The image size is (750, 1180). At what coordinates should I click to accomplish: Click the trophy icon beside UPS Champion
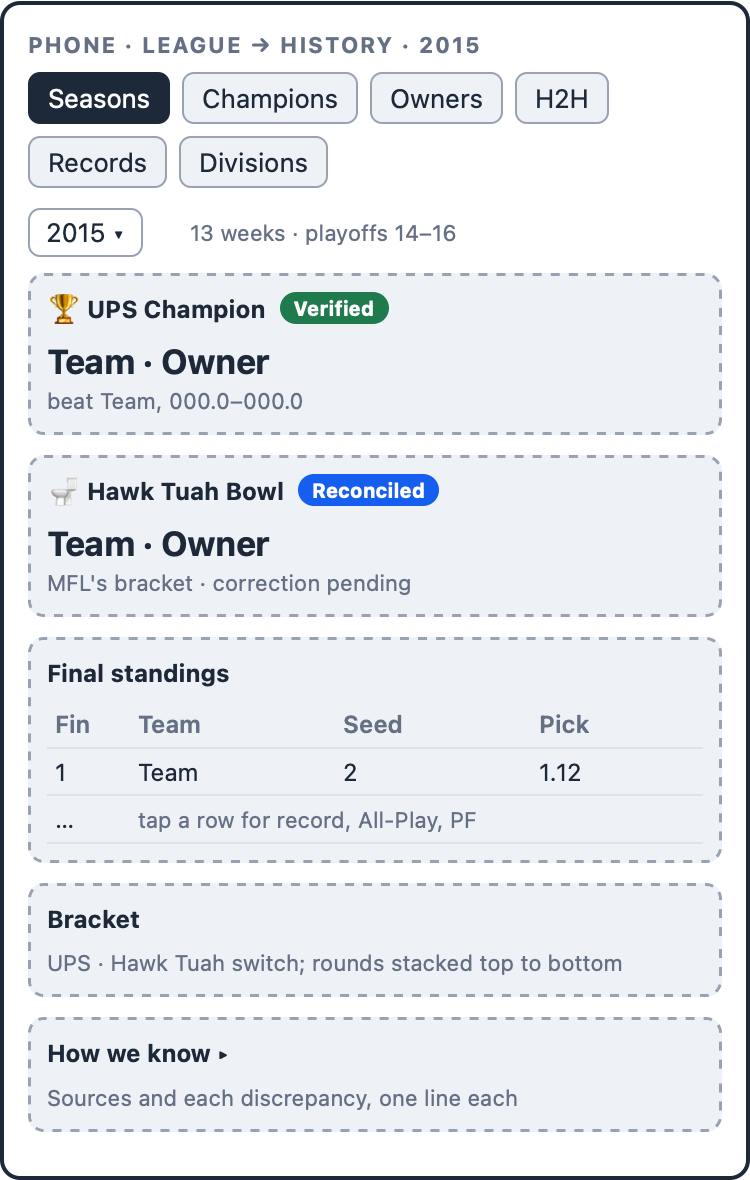(x=64, y=309)
